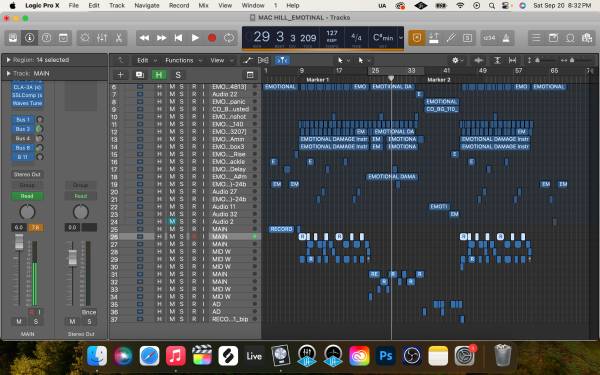Viewport: 600px width, 375px height.
Task: Show the Smart Controls dial icon
Action: click(x=85, y=38)
